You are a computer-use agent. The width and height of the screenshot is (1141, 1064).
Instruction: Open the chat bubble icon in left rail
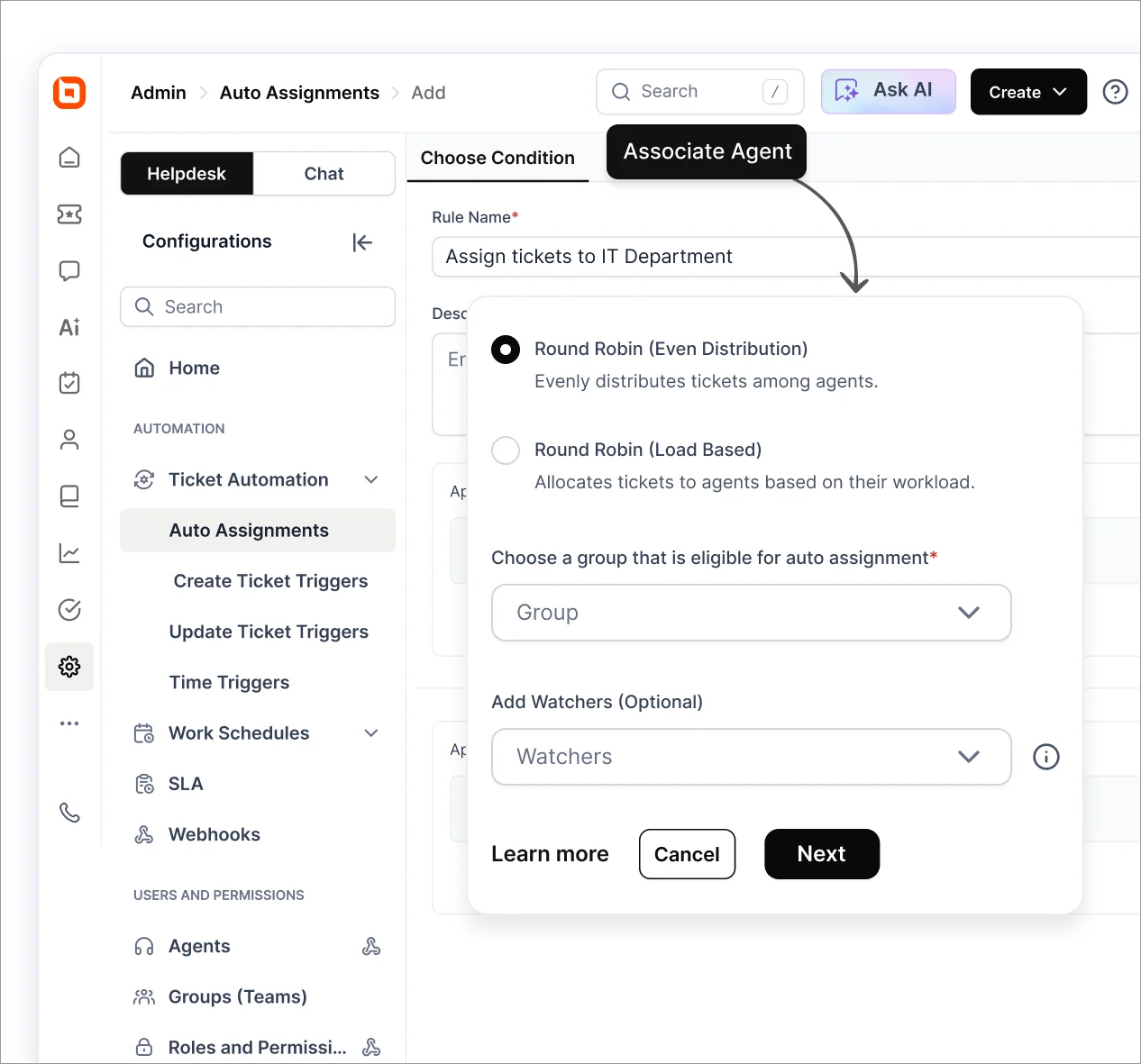point(69,271)
